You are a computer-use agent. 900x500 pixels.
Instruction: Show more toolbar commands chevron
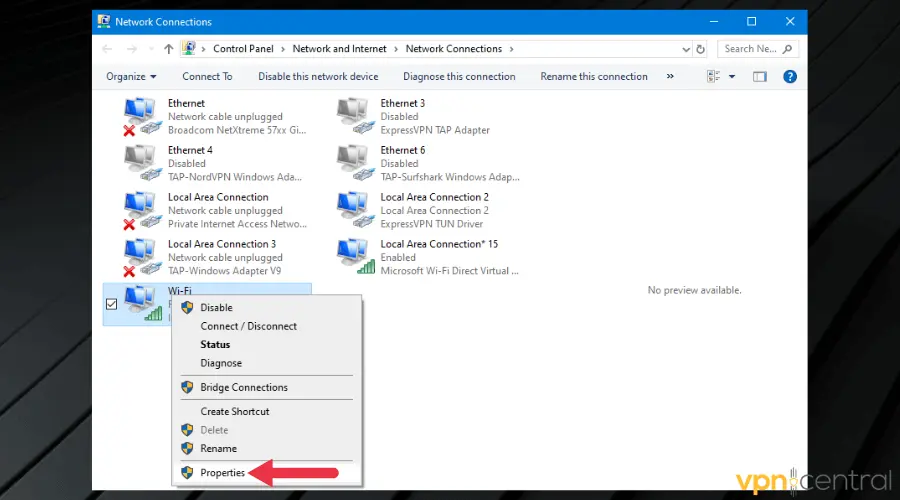670,76
